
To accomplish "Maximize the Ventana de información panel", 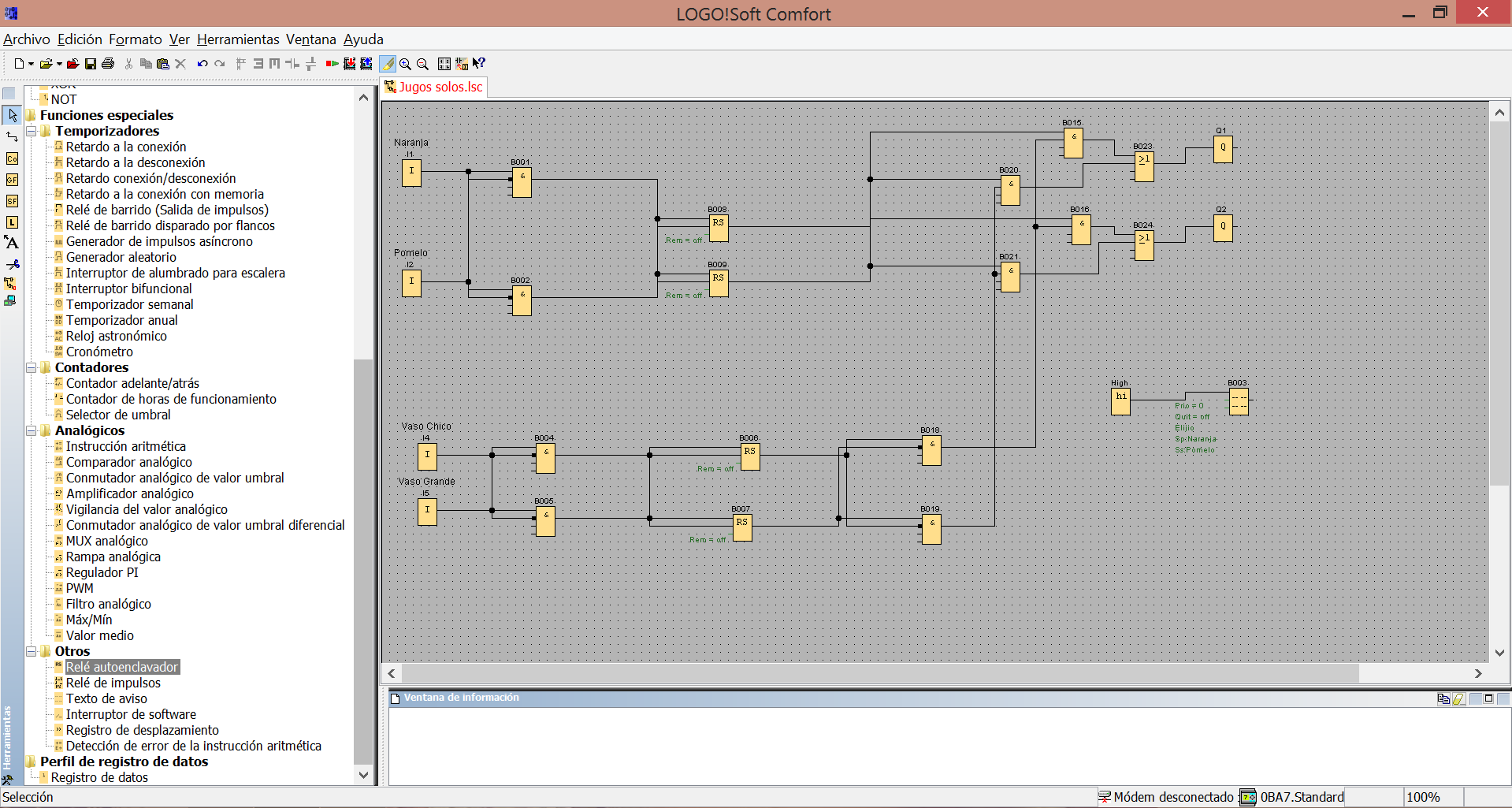I will pyautogui.click(x=1488, y=698).
